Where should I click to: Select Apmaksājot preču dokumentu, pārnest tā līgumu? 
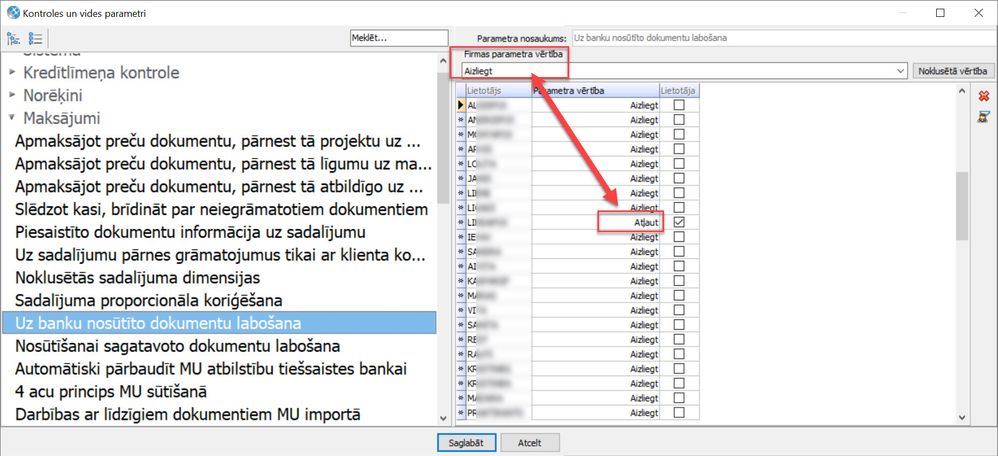pyautogui.click(x=223, y=164)
